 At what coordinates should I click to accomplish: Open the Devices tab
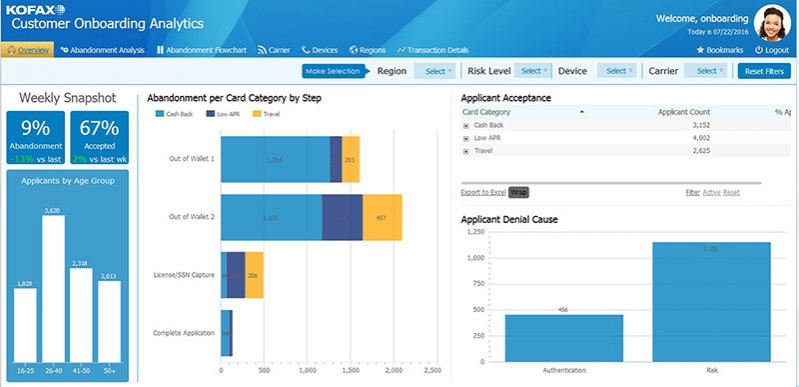tap(319, 50)
